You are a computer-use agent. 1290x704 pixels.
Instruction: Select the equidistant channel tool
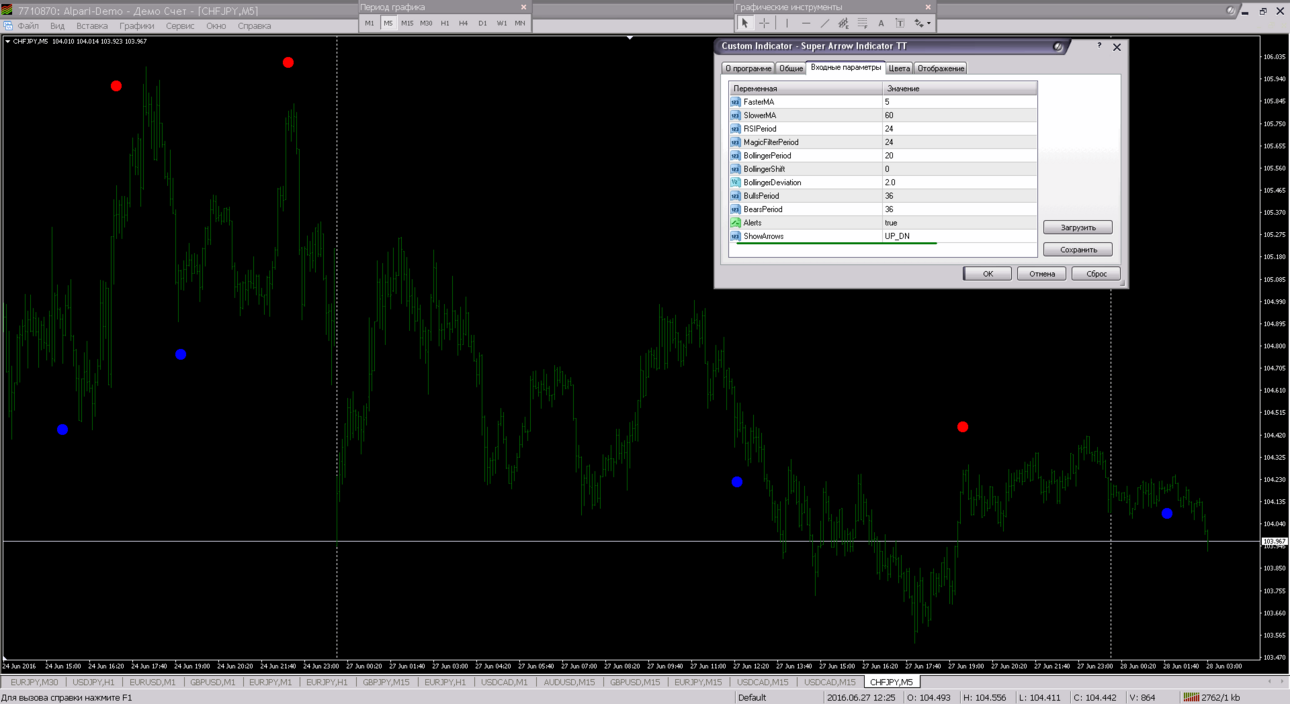[843, 23]
